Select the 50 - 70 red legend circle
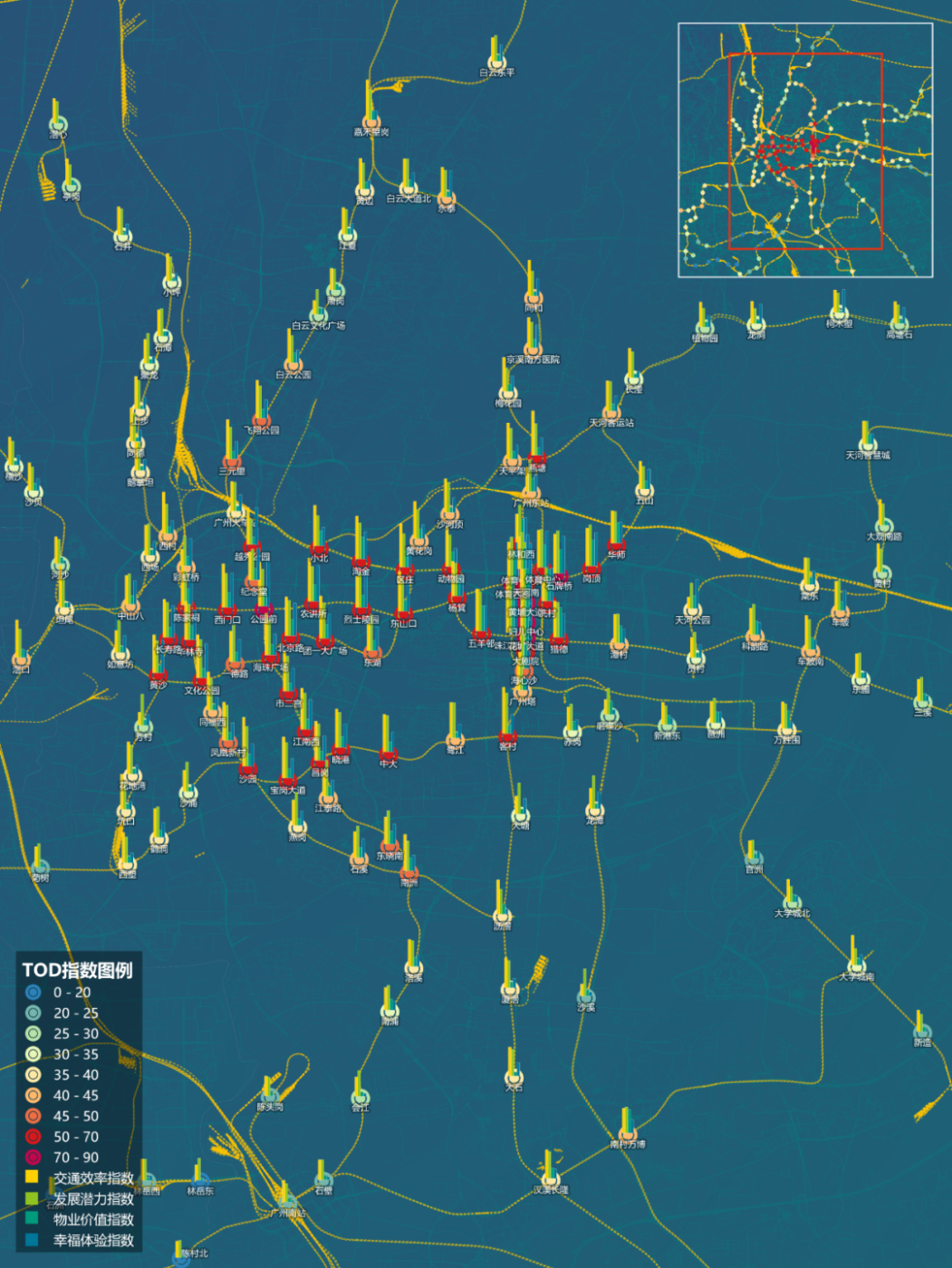Screen dimensions: 952x1268 click(34, 1137)
